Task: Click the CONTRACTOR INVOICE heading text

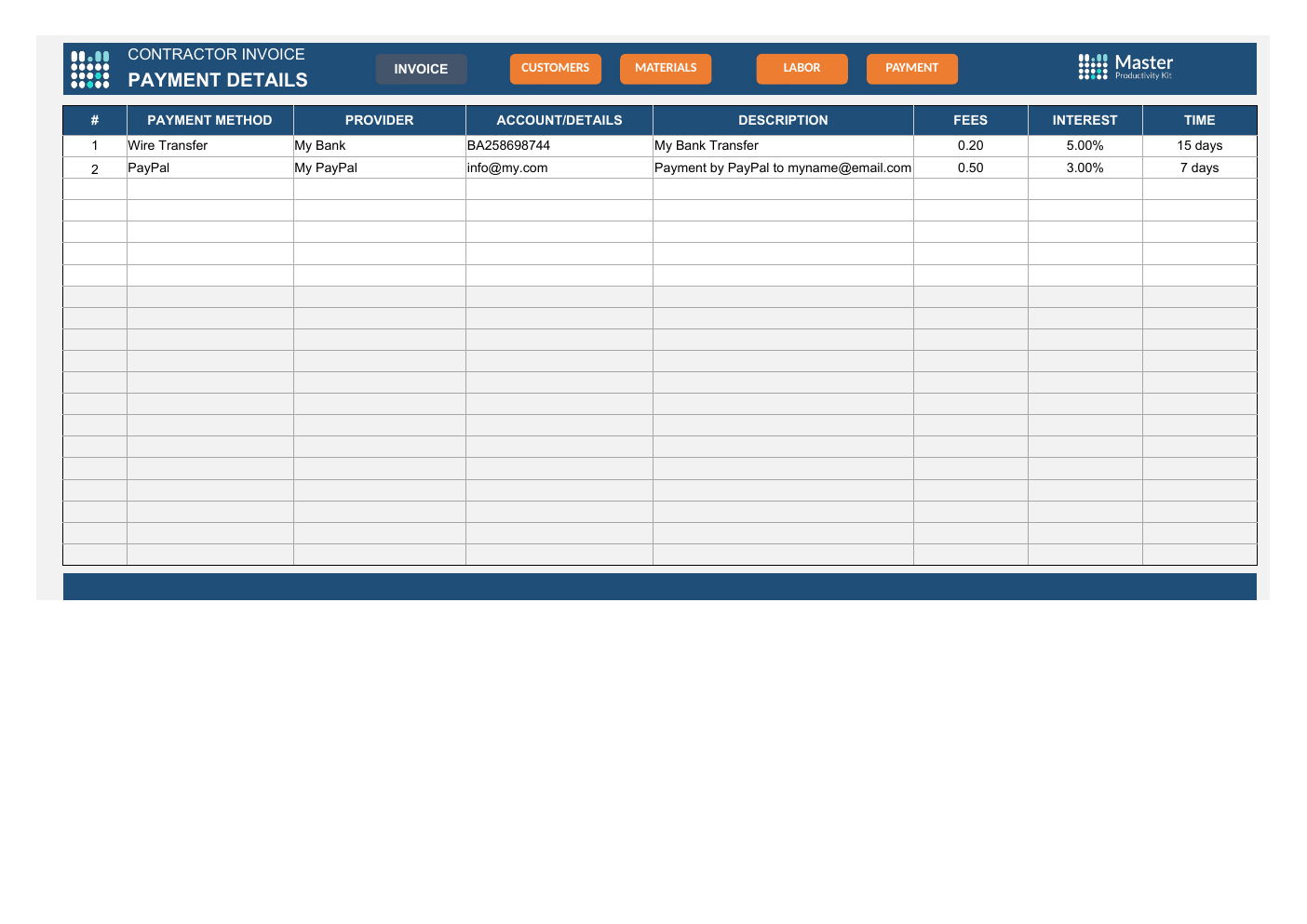Action: [x=216, y=55]
